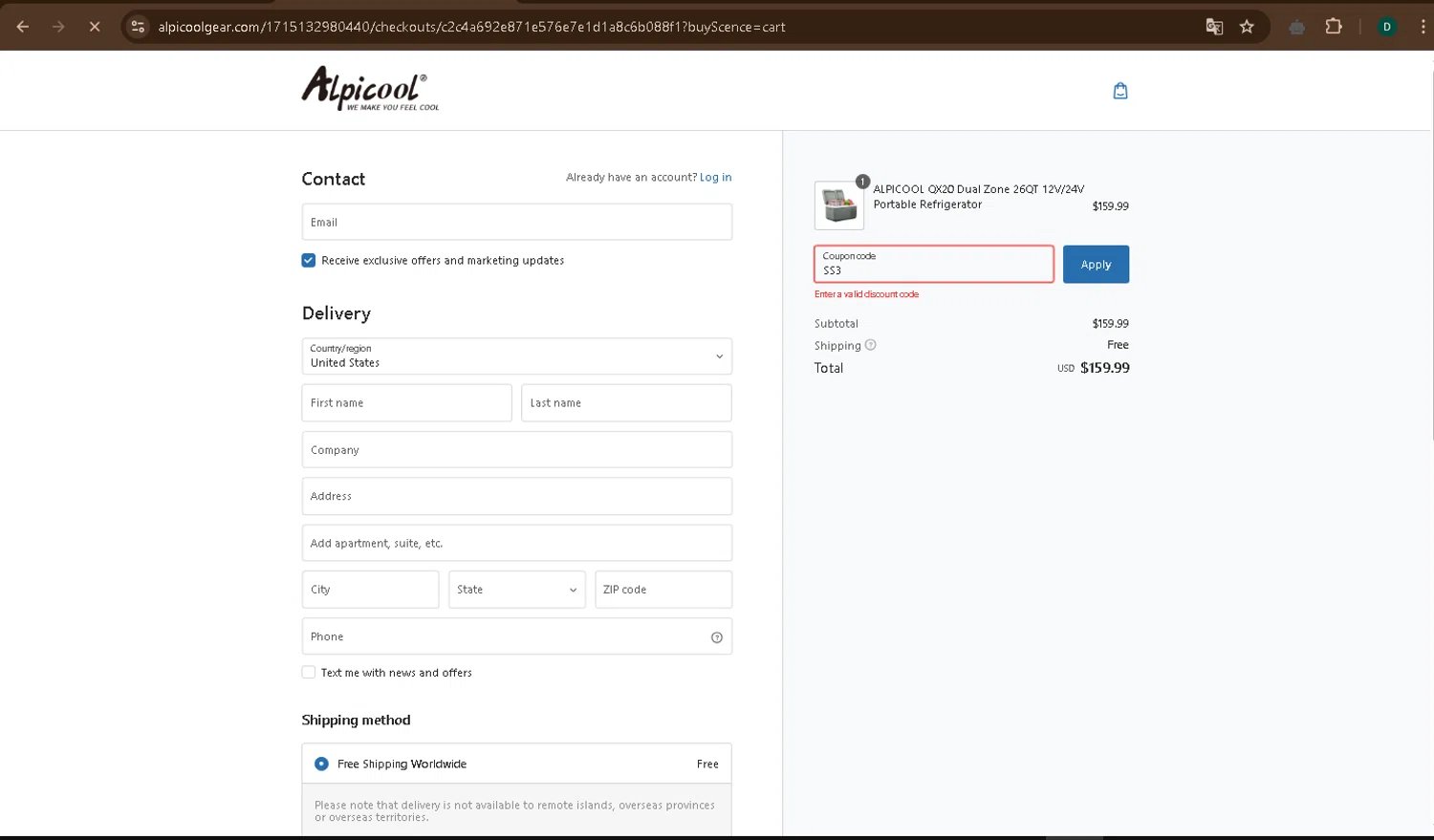Open the Chrome three-dot menu
This screenshot has height=840, width=1434.
tap(1423, 27)
